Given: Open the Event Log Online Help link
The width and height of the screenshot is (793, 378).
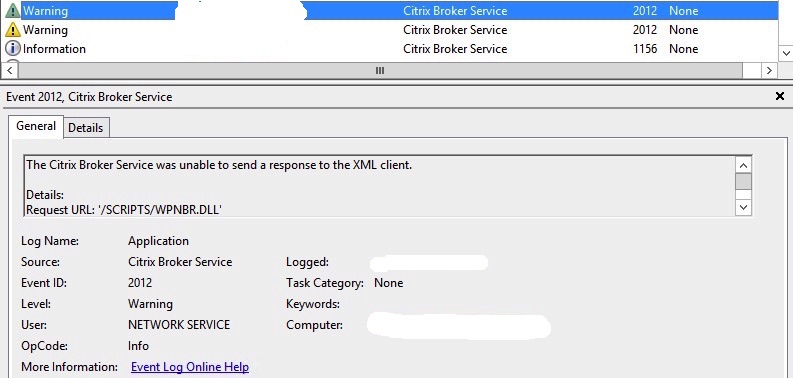Looking at the screenshot, I should [190, 367].
